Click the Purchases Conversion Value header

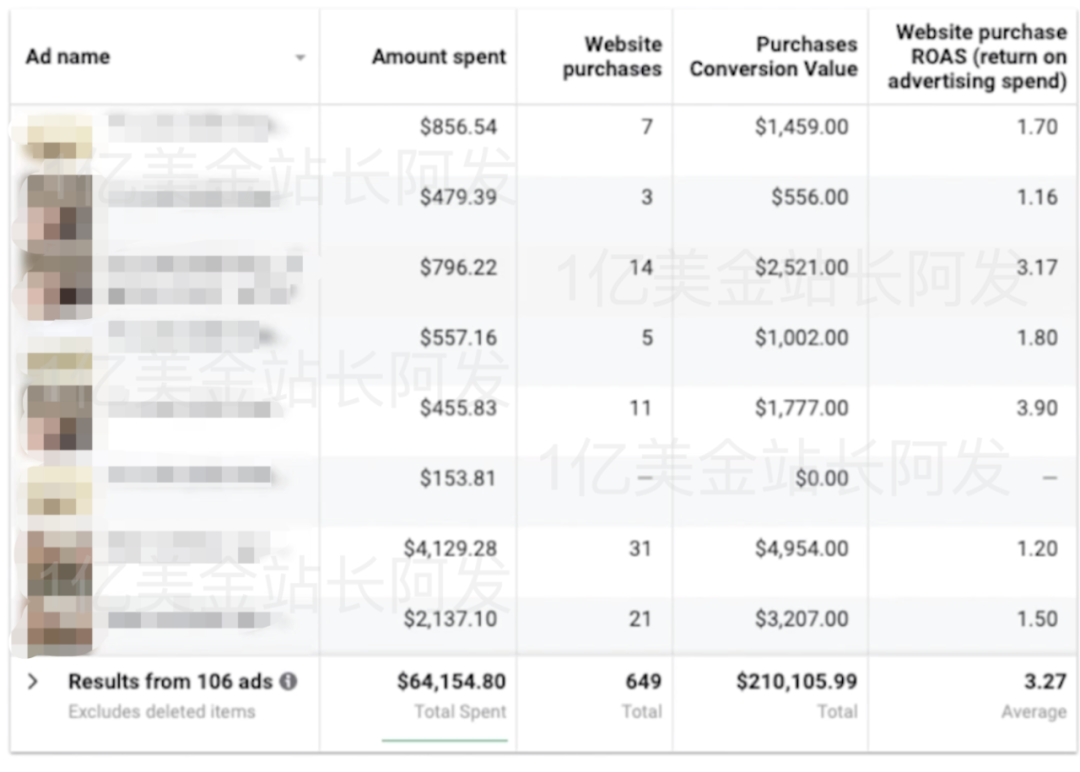[x=773, y=57]
